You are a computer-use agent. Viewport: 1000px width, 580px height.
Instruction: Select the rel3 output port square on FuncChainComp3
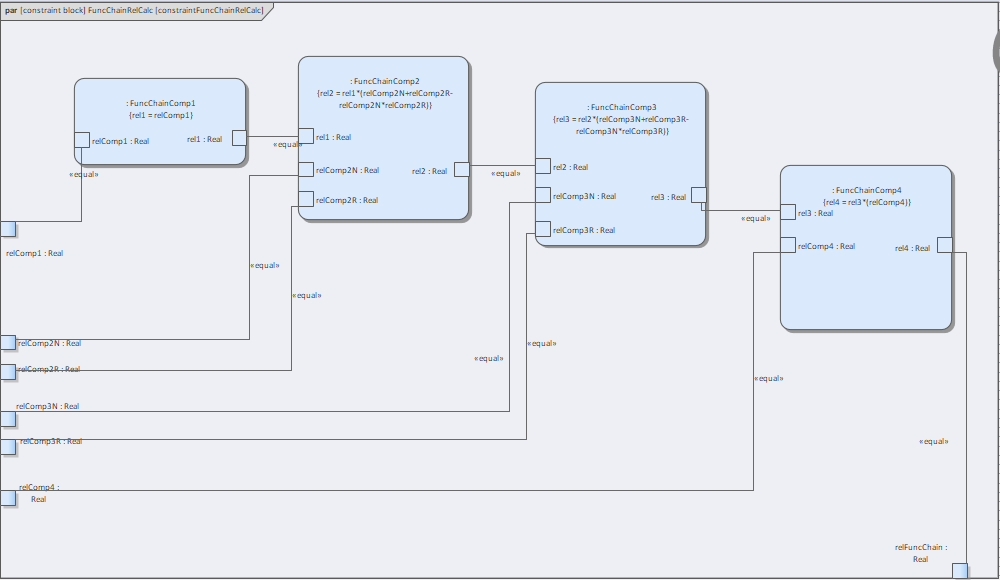[x=699, y=195]
